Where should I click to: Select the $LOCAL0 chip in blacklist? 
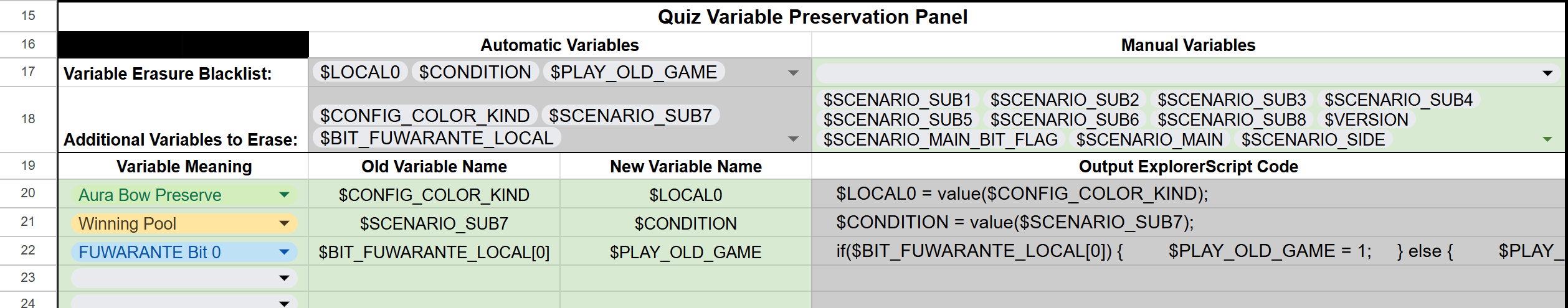360,72
